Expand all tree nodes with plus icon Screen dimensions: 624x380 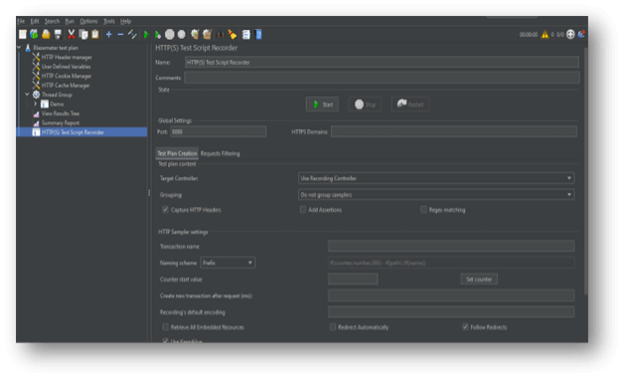click(x=109, y=35)
